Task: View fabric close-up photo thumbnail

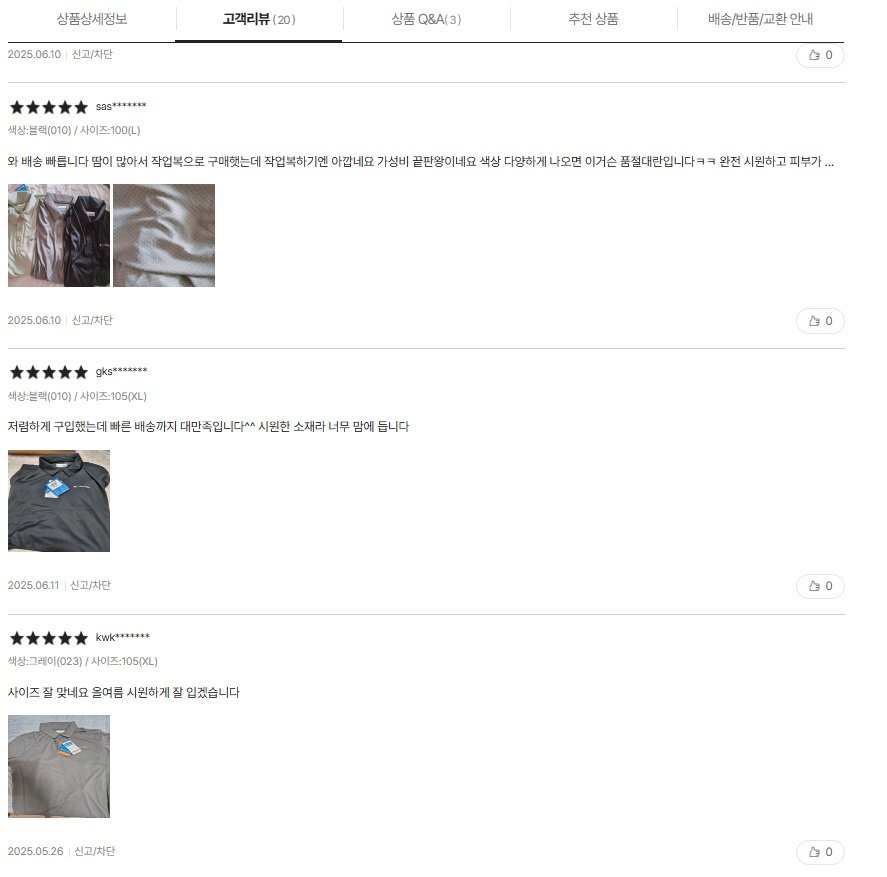Action: point(164,235)
